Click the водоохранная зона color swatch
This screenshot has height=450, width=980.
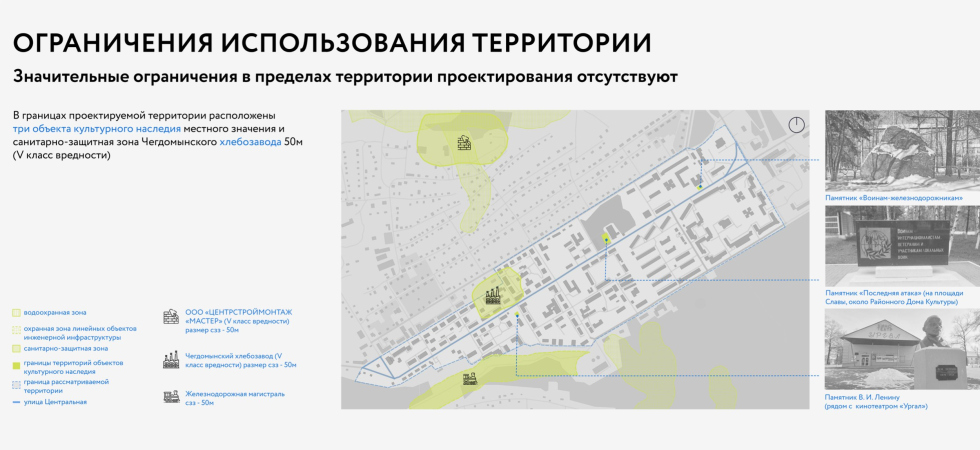point(16,313)
